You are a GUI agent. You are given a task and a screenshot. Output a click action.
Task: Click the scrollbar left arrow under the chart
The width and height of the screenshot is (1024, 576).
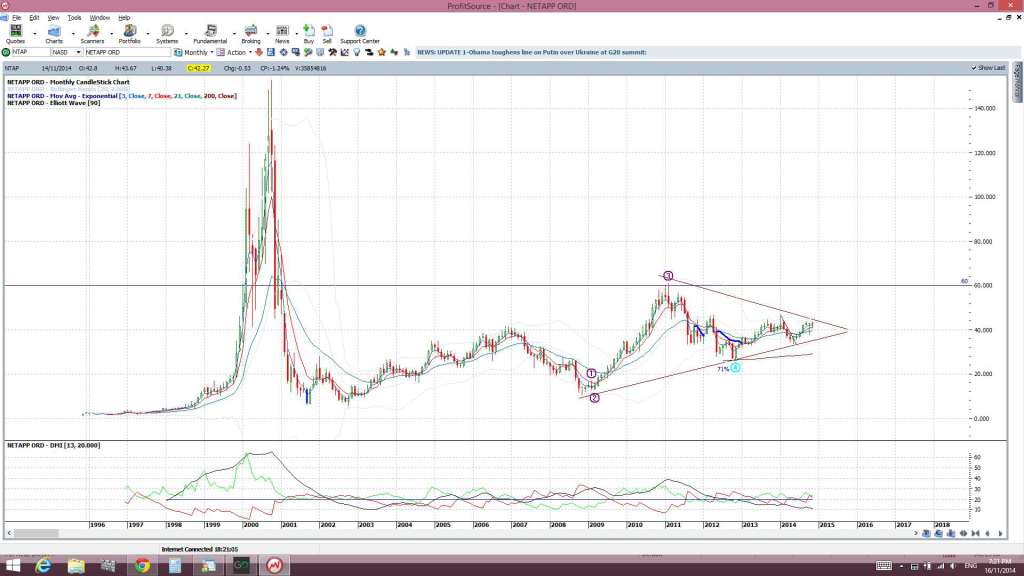pos(8,534)
